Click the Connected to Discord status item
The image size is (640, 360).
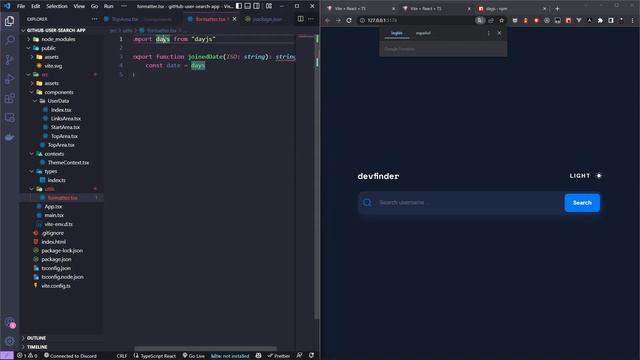point(70,356)
